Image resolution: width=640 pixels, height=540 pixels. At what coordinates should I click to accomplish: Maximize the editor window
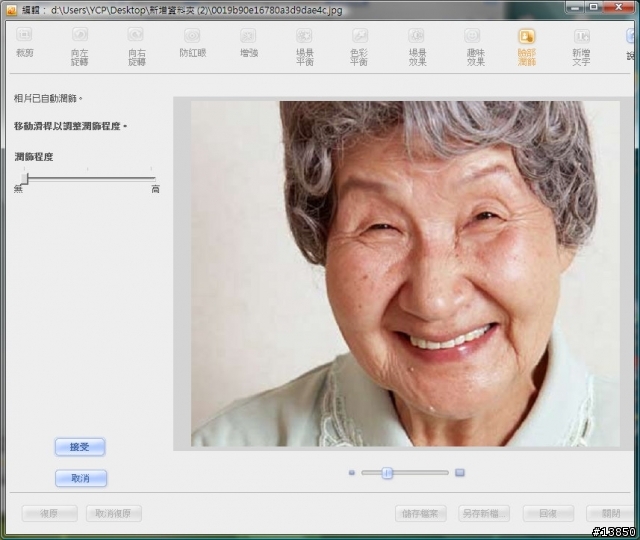[594, 7]
